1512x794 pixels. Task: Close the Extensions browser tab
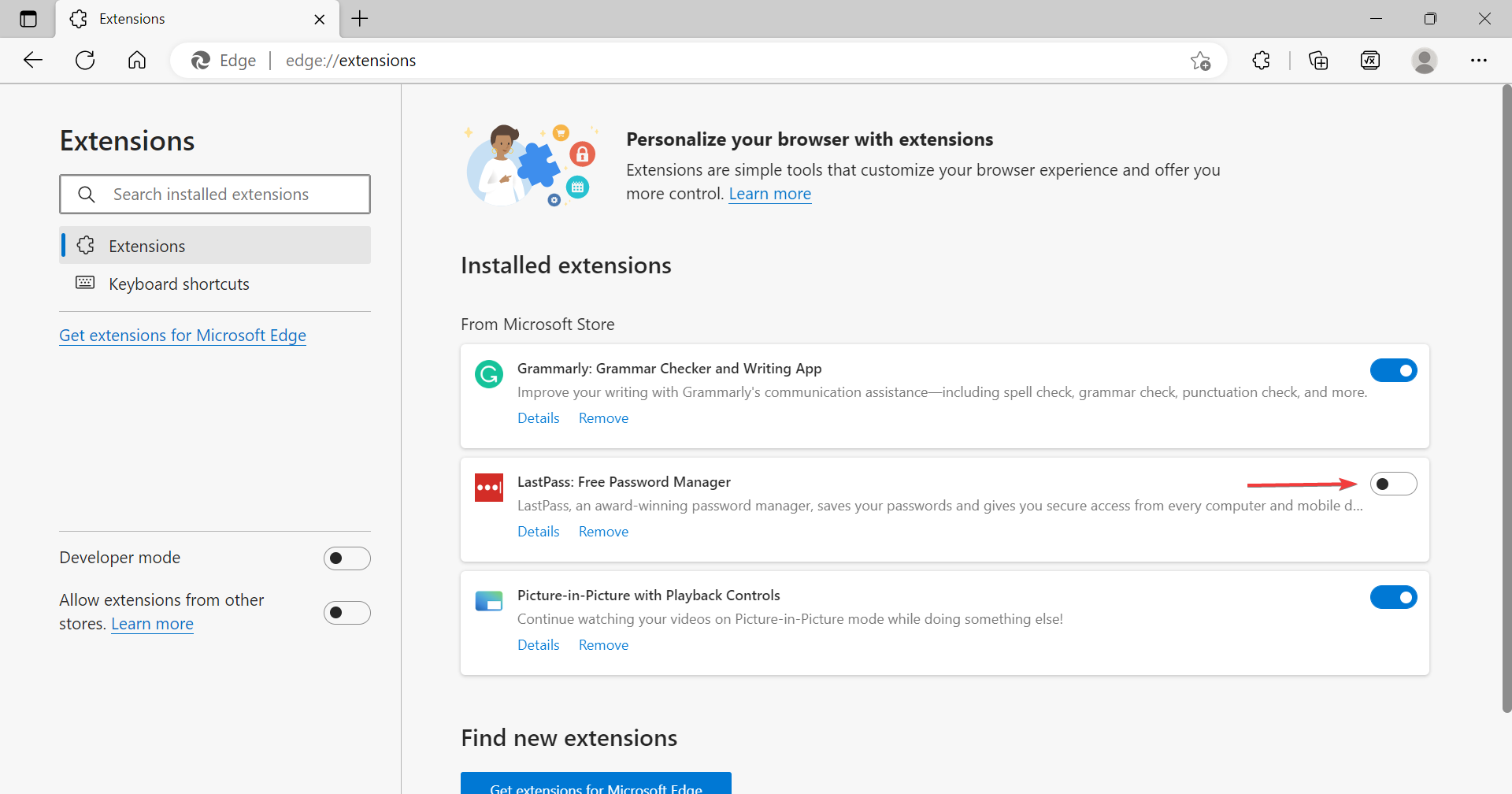[x=320, y=19]
